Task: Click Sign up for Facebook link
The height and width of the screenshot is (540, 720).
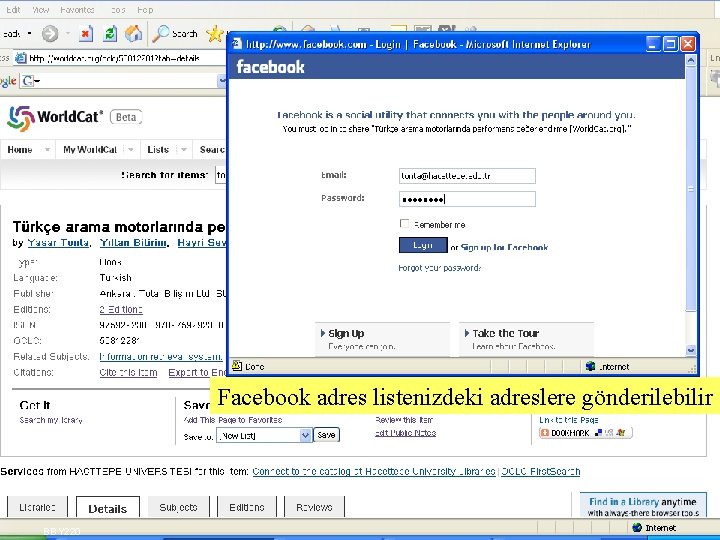Action: coord(504,248)
